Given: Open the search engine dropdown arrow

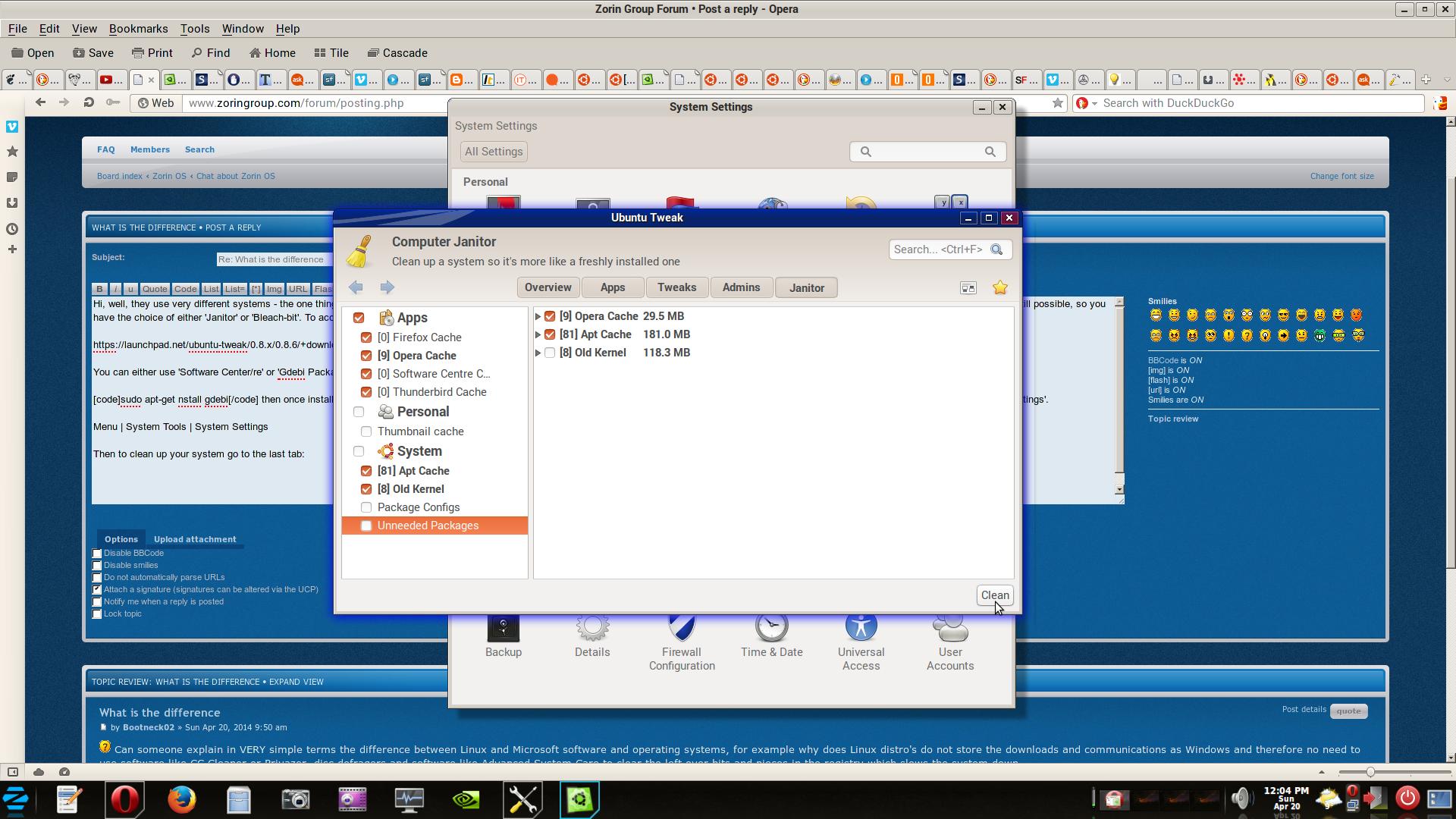Looking at the screenshot, I should pyautogui.click(x=1094, y=104).
